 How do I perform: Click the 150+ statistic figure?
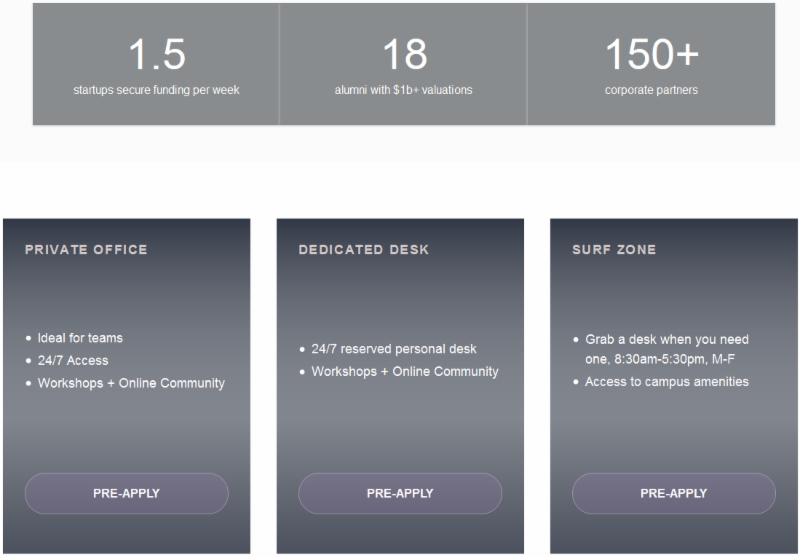(651, 55)
